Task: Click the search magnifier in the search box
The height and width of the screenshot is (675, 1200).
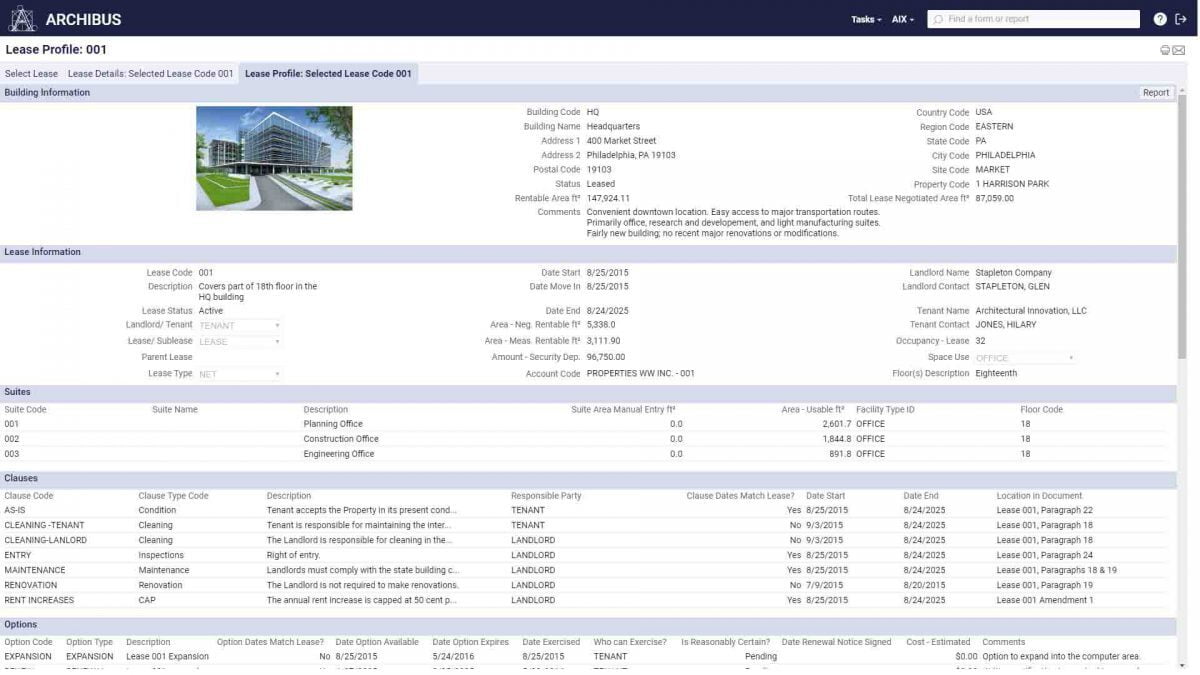Action: (938, 18)
